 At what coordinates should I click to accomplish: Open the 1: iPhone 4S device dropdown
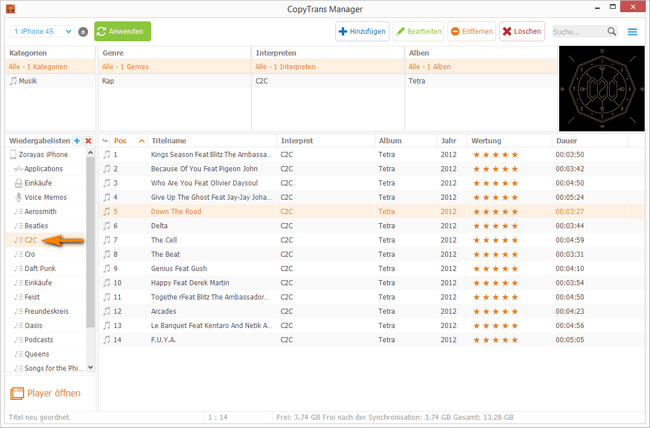coord(42,32)
